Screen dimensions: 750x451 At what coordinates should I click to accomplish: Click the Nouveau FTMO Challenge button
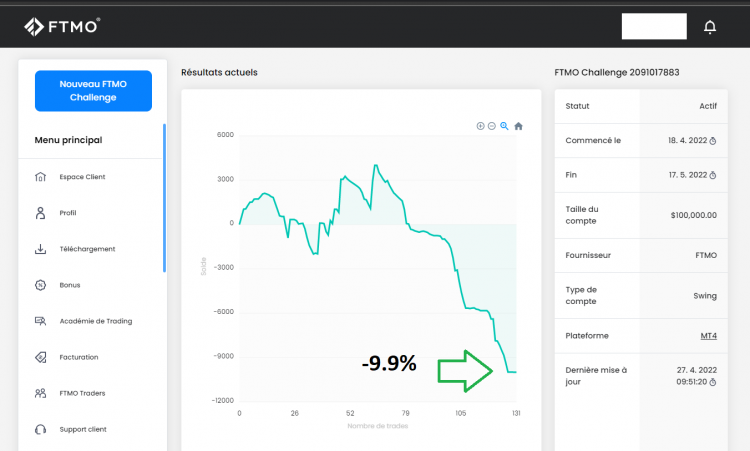(93, 91)
